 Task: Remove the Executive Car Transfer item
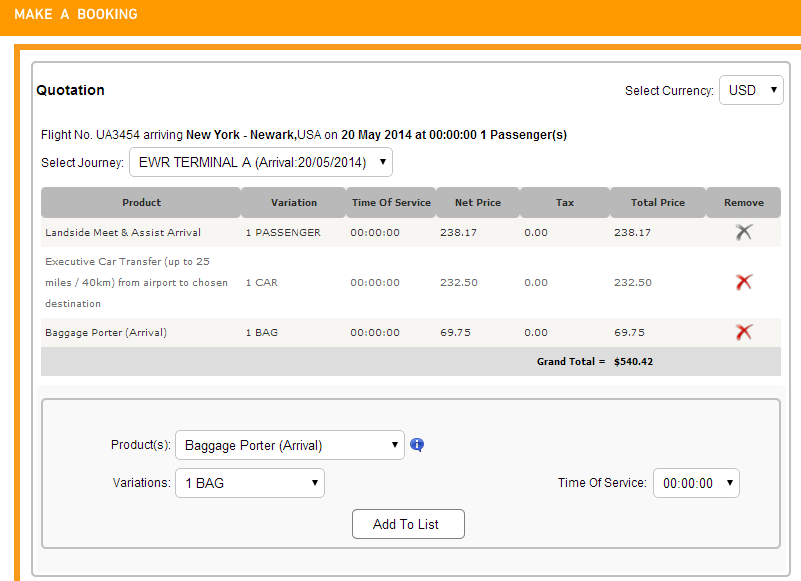click(744, 282)
